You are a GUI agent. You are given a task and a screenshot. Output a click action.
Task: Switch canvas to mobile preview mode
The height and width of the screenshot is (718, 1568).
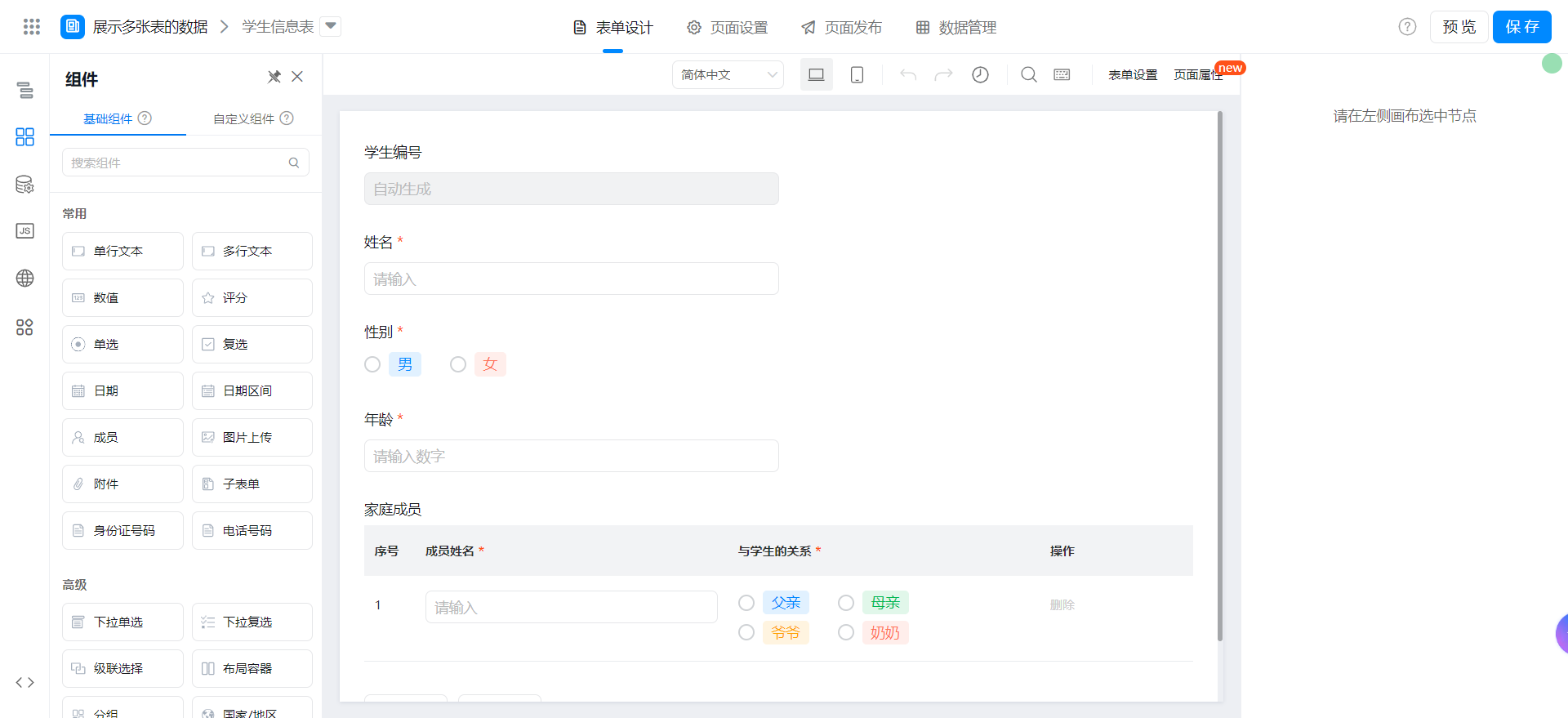[x=857, y=74]
